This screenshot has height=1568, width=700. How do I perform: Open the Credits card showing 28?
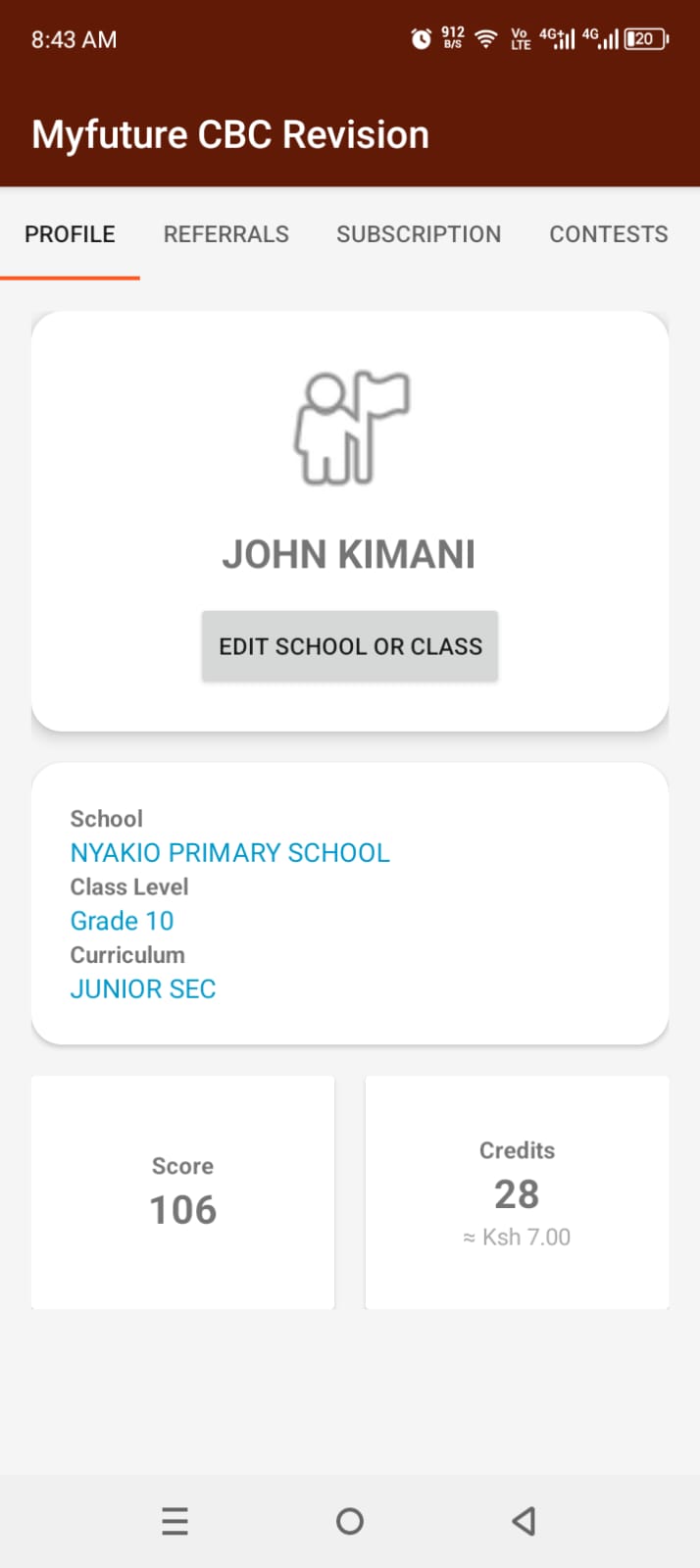(517, 1192)
